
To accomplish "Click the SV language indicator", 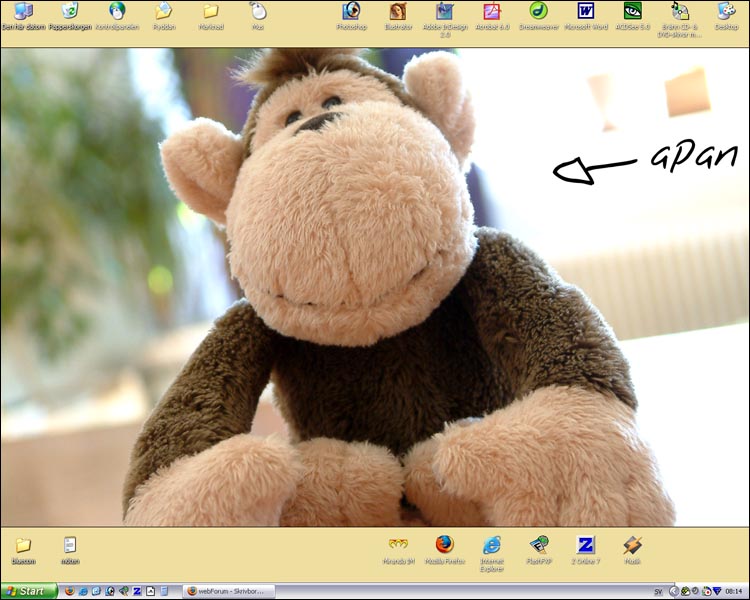I will click(x=658, y=592).
